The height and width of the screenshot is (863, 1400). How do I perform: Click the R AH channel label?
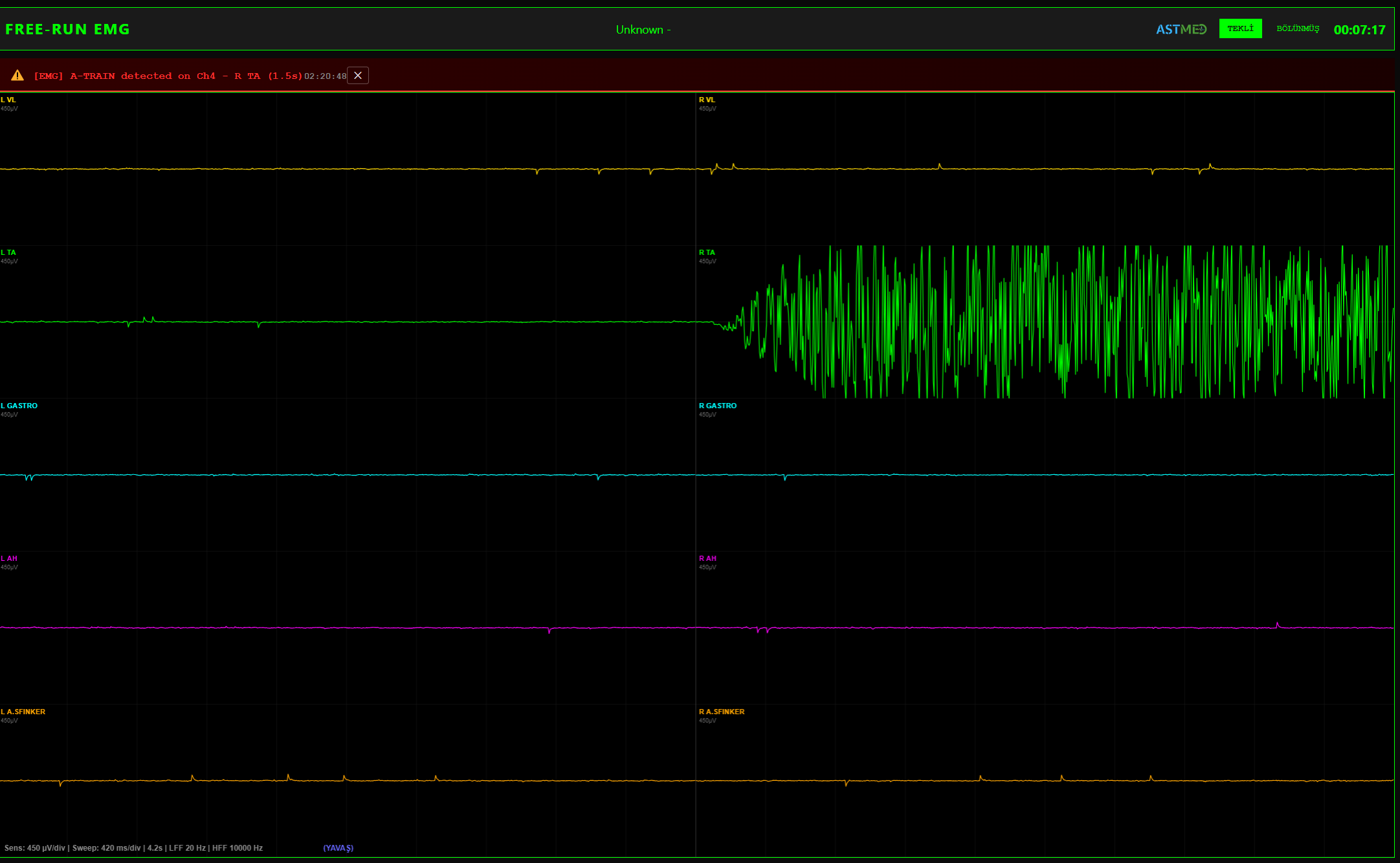[707, 558]
